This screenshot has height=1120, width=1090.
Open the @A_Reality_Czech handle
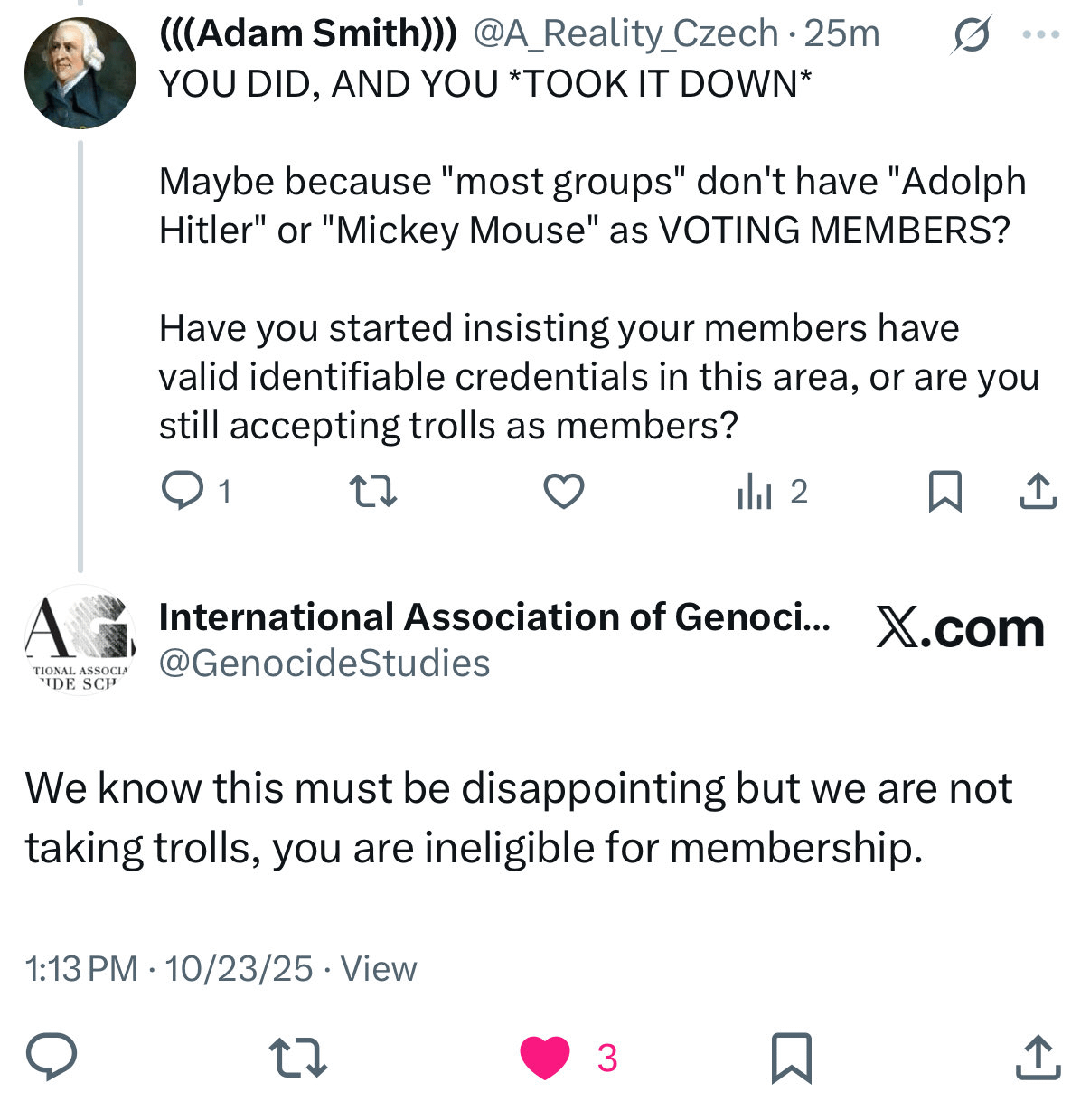(x=625, y=34)
